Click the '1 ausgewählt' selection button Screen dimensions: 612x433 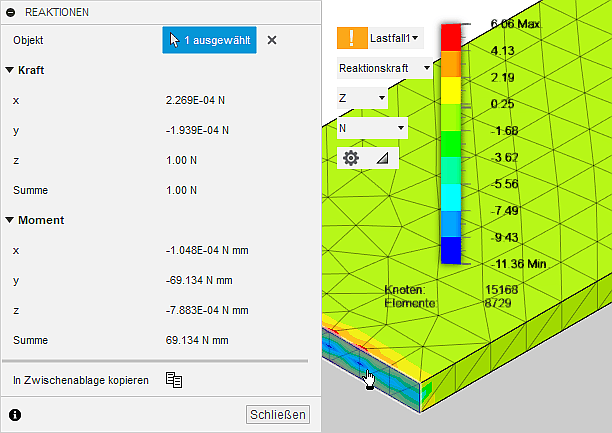pos(210,40)
